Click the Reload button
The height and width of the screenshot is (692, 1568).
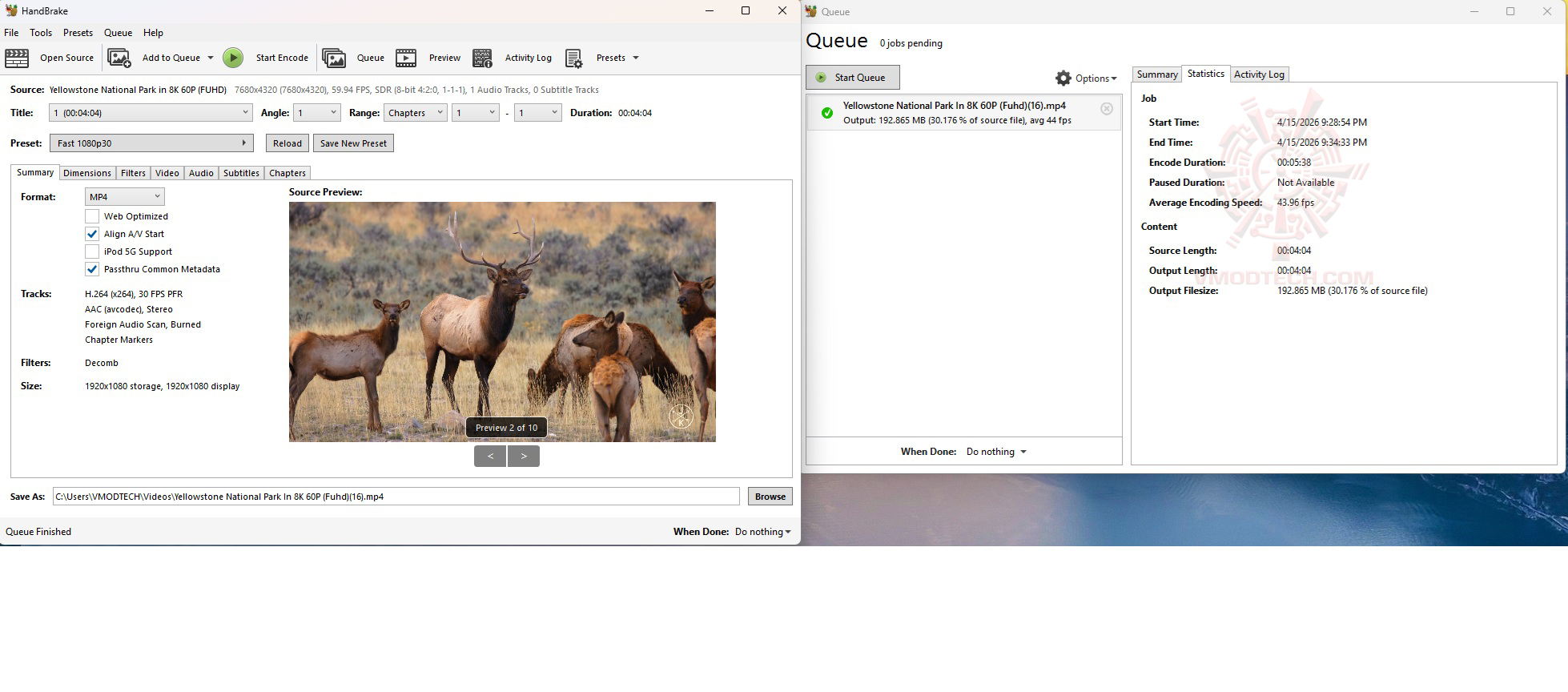(287, 143)
